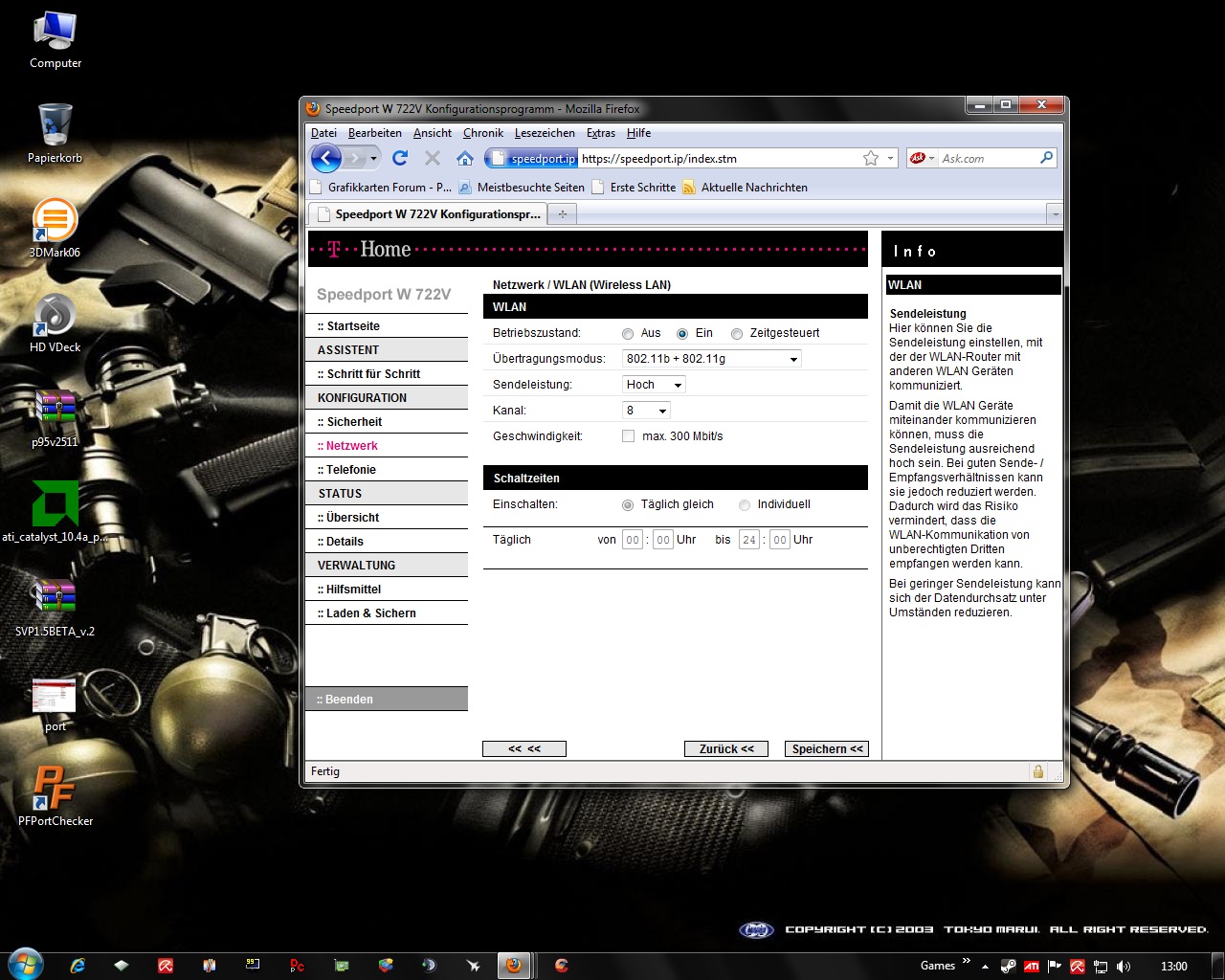Open the Kanal dropdown showing 8
Image resolution: width=1225 pixels, height=980 pixels.
pyautogui.click(x=646, y=411)
